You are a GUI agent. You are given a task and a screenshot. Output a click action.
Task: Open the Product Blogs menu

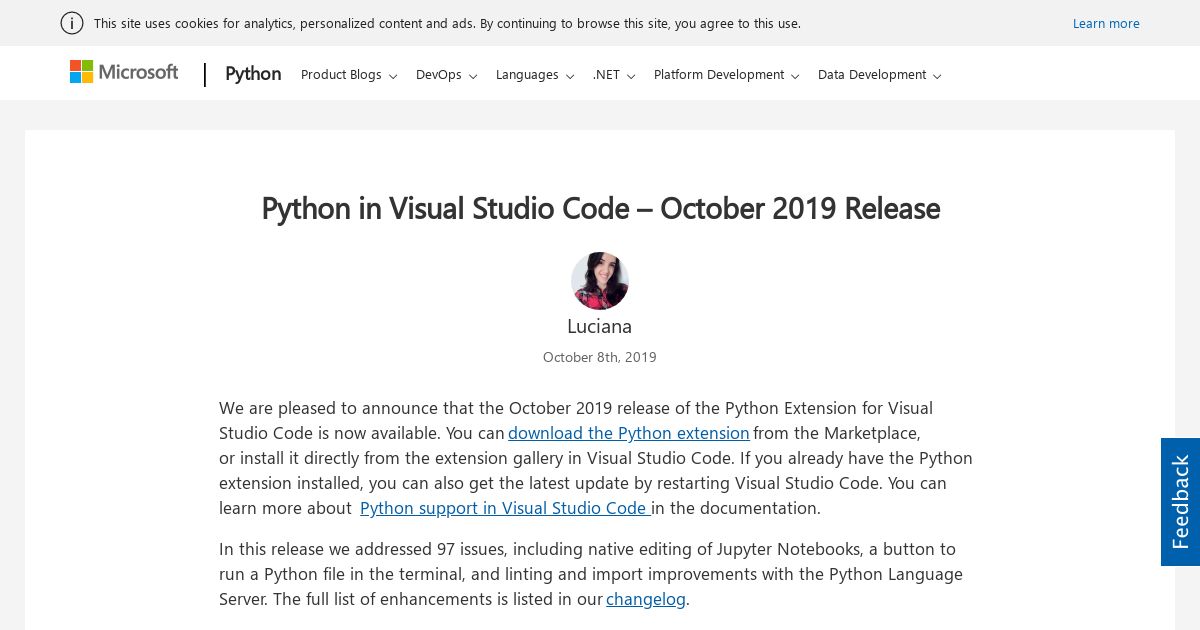pyautogui.click(x=349, y=75)
